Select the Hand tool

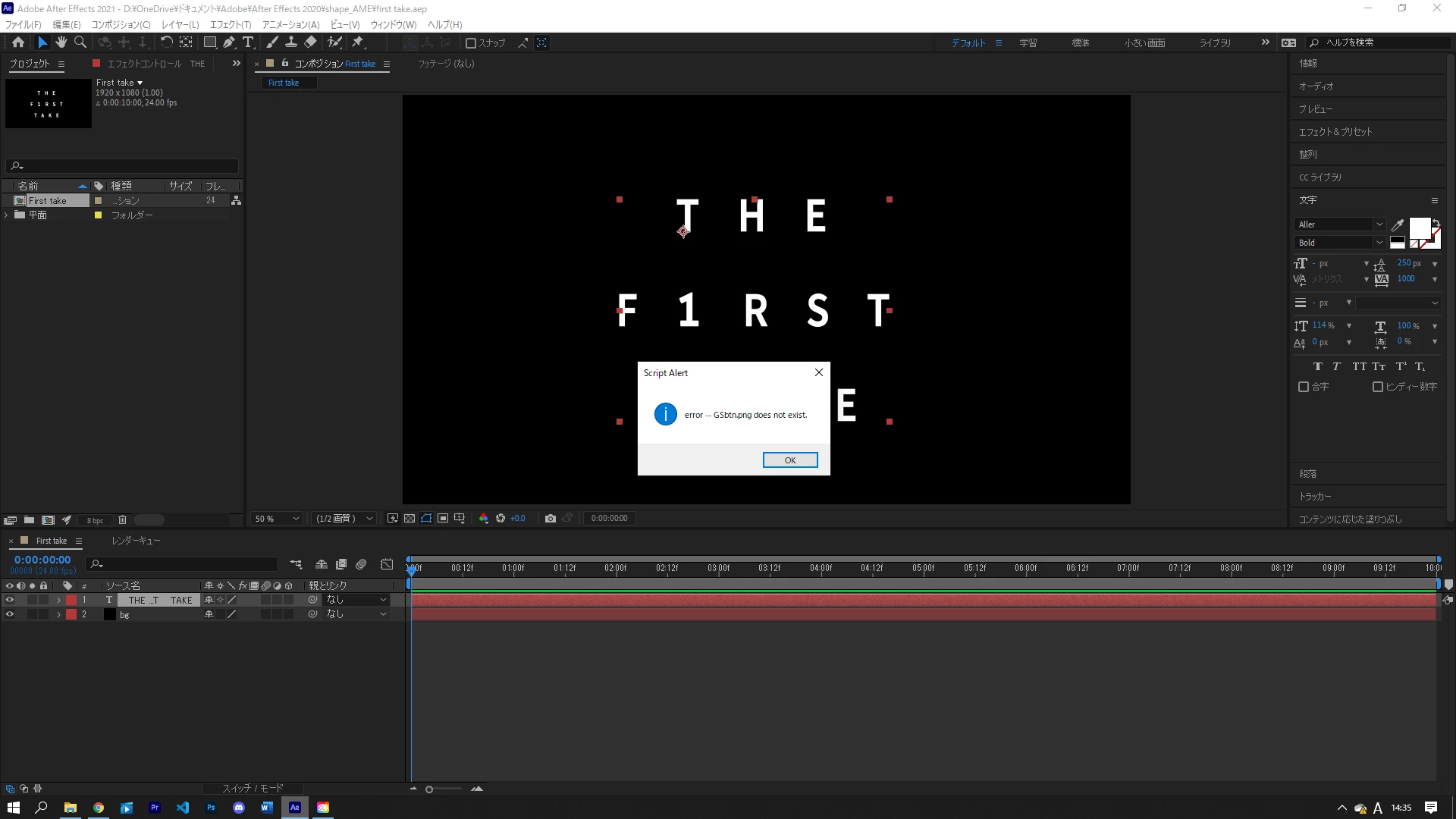[61, 42]
